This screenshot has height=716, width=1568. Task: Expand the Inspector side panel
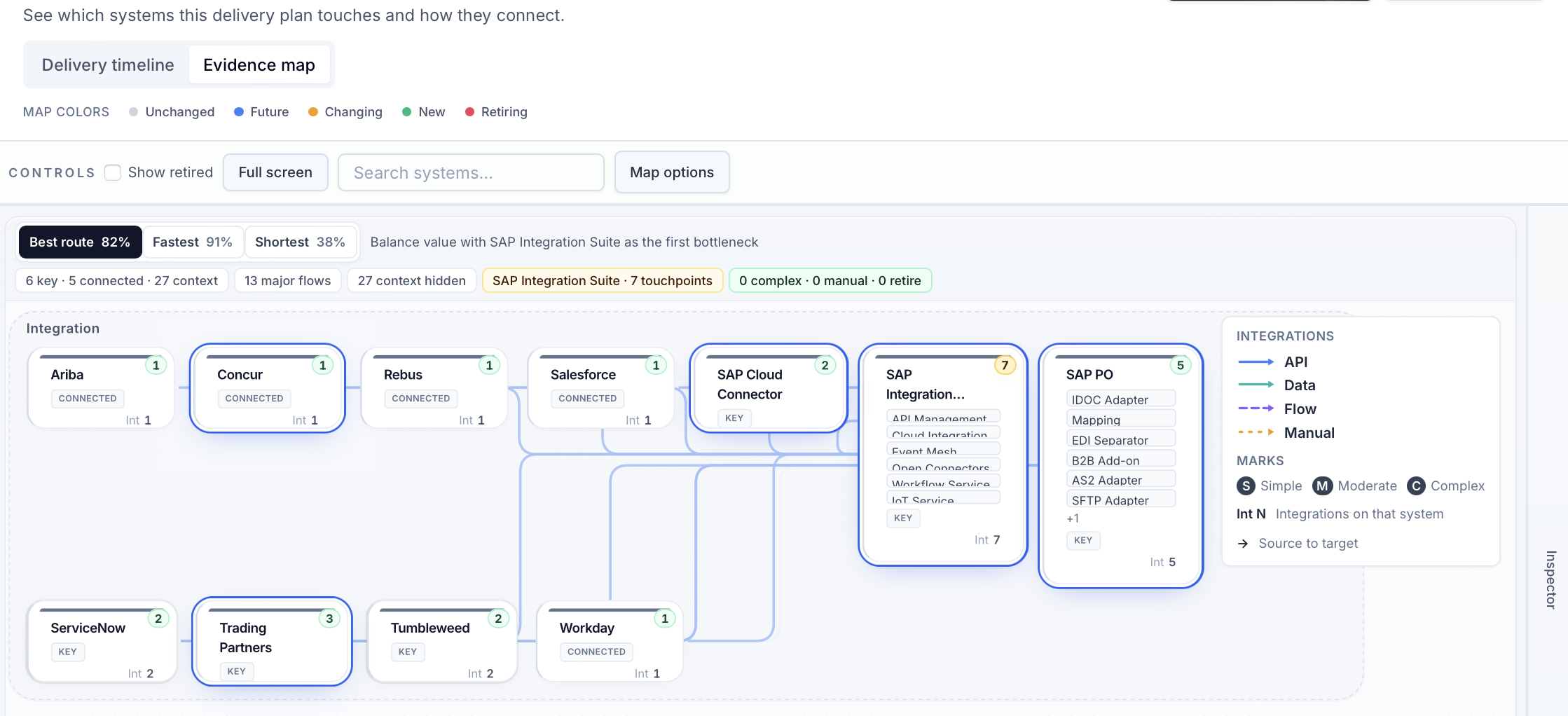click(1550, 579)
